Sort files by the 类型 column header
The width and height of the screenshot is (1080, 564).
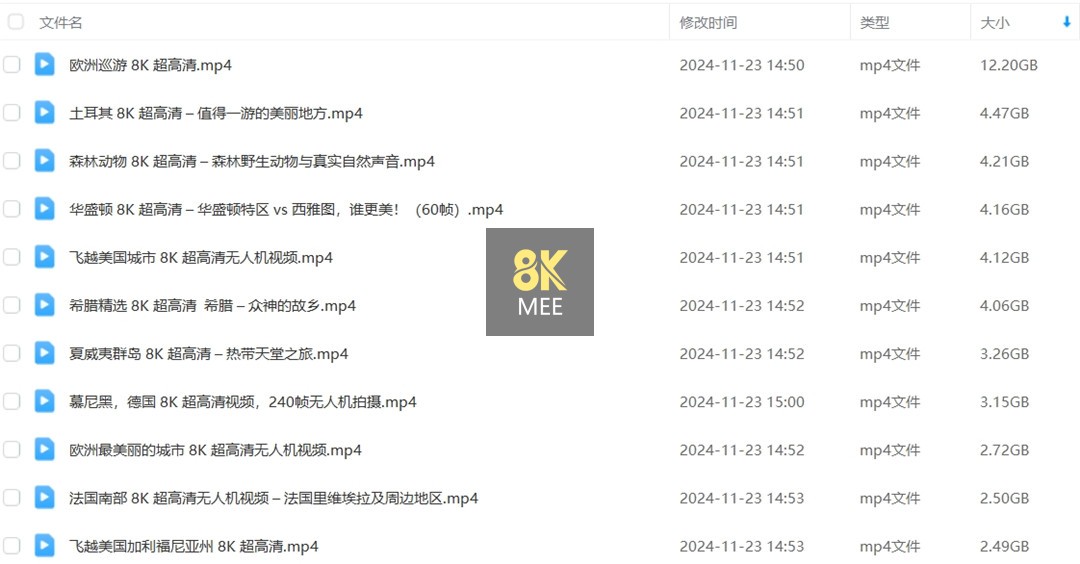(874, 23)
